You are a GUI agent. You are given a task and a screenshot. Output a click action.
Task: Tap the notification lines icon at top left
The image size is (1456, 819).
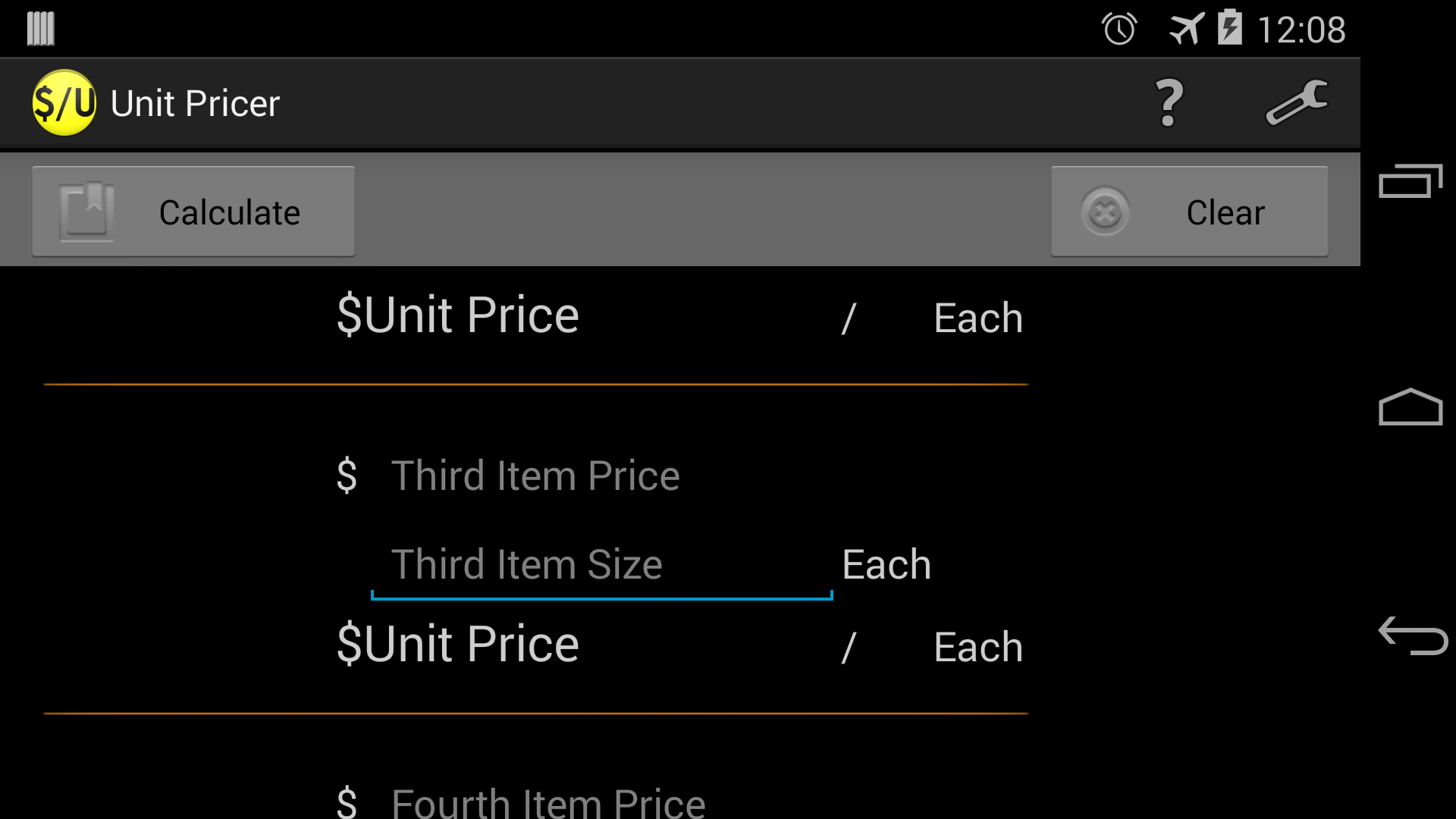click(x=42, y=27)
